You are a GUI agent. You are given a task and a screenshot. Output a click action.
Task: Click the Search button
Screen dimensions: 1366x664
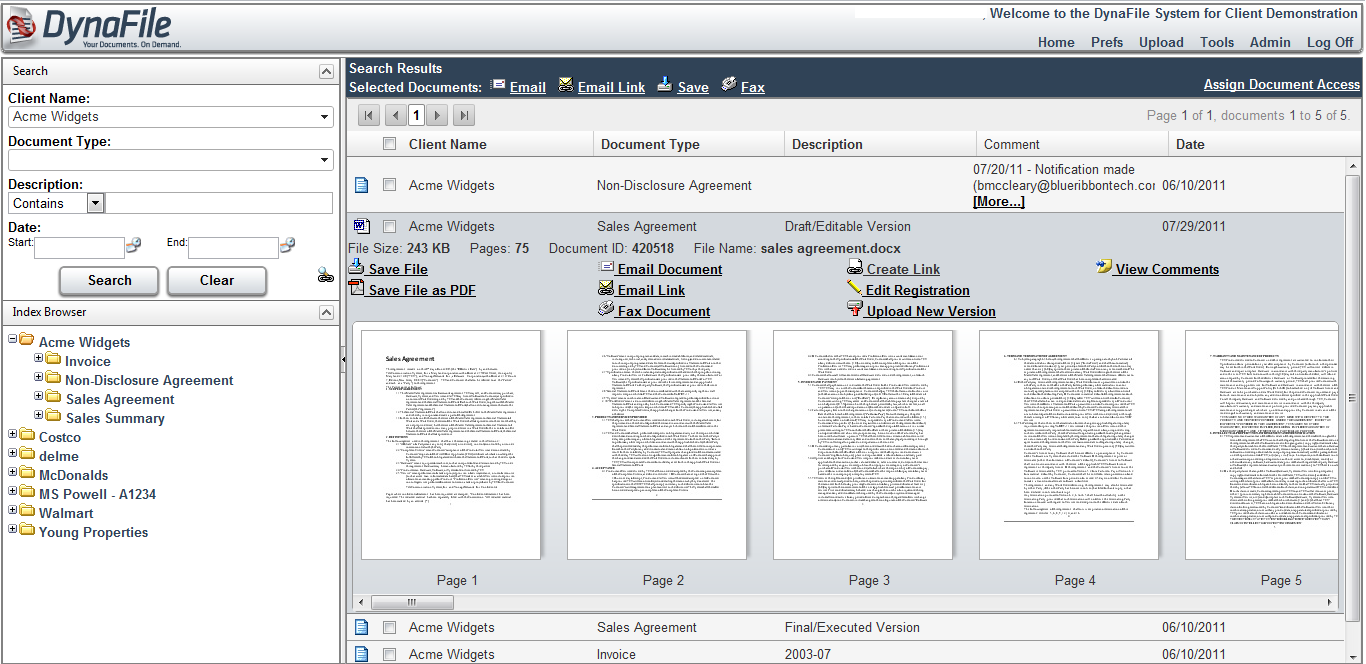click(109, 280)
